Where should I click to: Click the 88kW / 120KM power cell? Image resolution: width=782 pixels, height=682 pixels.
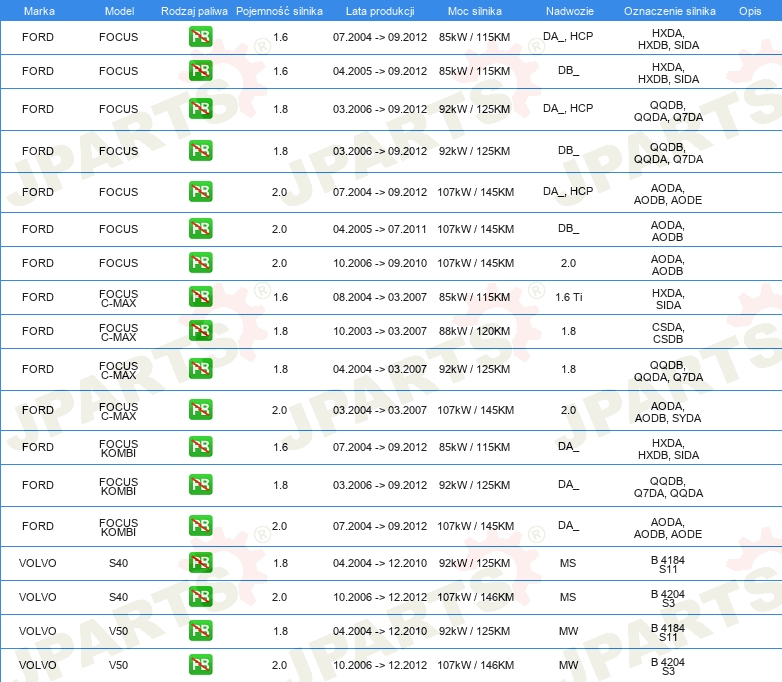[474, 331]
